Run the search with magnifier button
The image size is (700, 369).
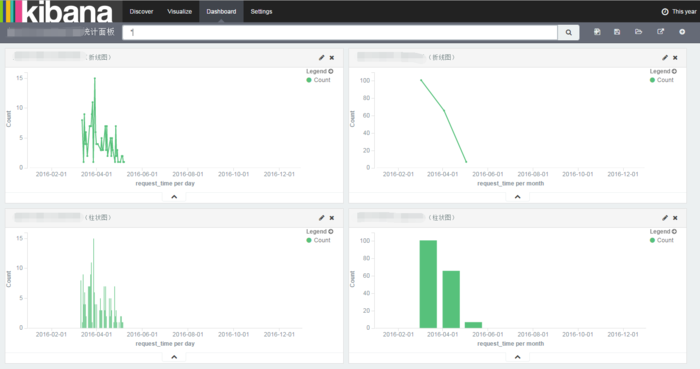[568, 32]
